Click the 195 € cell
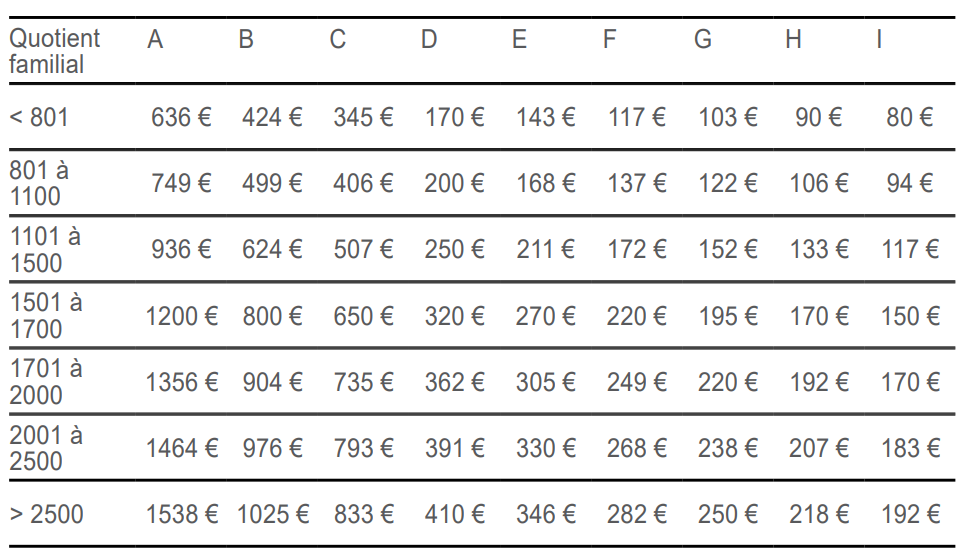The width and height of the screenshot is (967, 556). click(x=728, y=316)
